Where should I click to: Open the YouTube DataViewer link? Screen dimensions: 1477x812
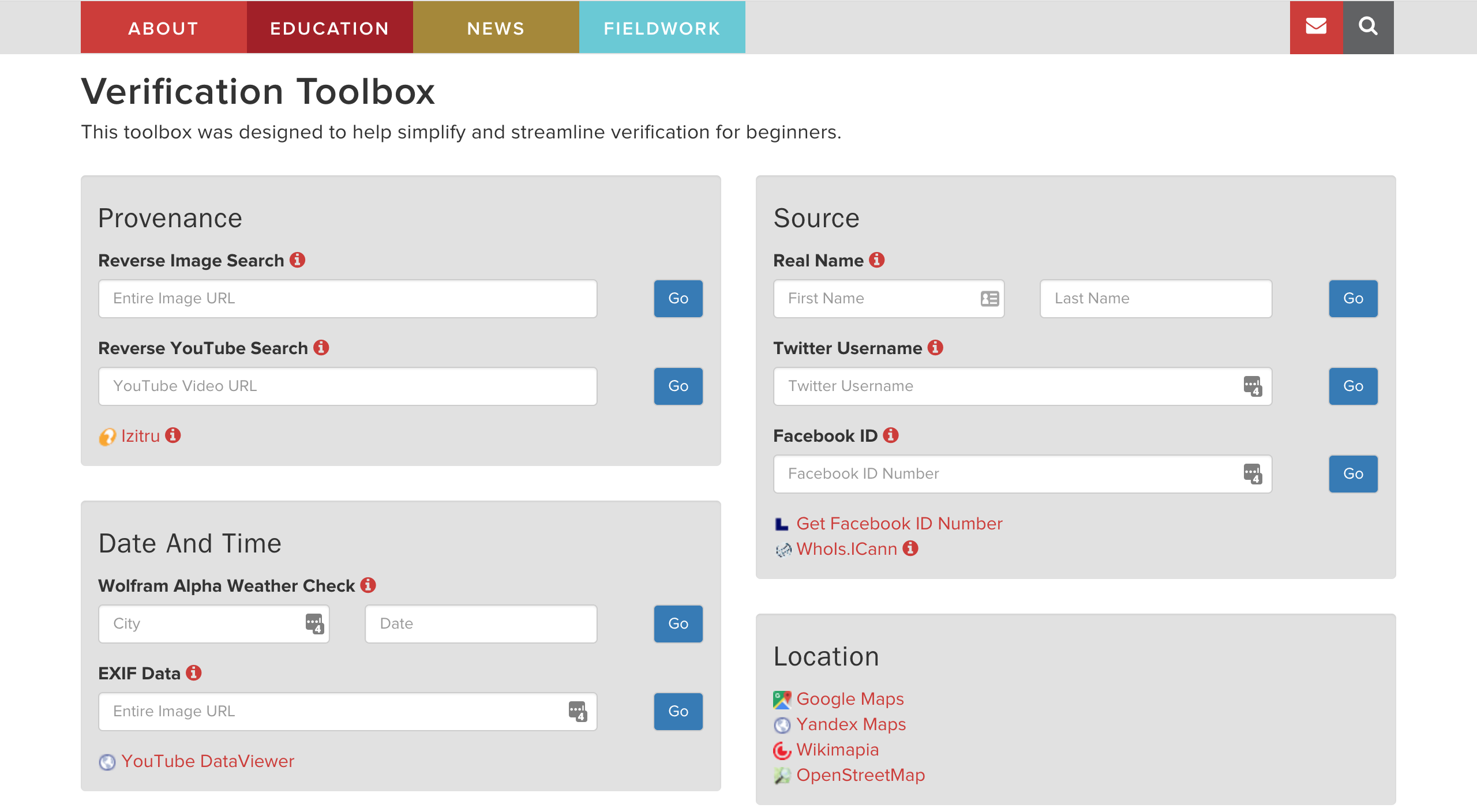(208, 761)
